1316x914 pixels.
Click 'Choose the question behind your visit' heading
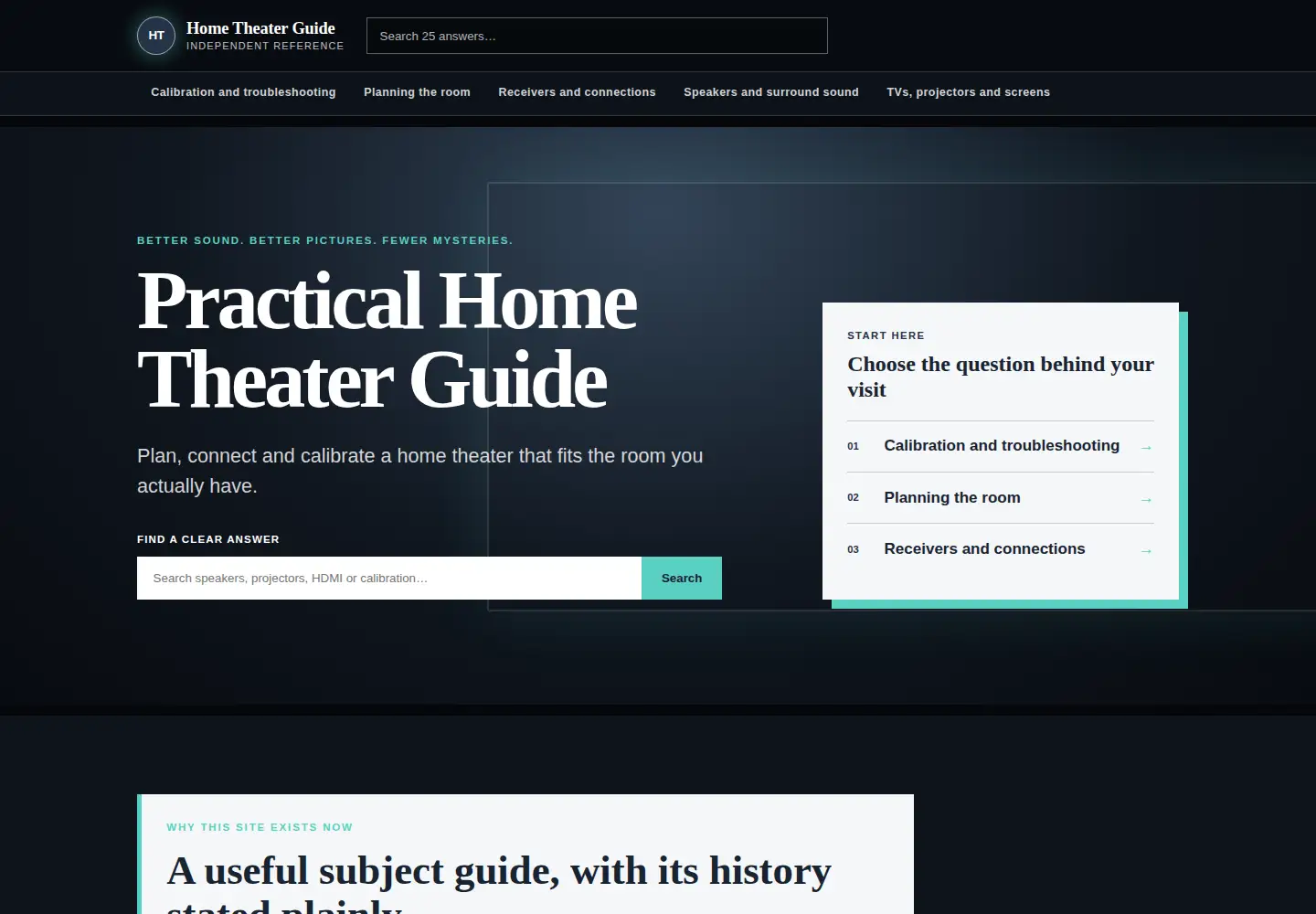[1001, 377]
